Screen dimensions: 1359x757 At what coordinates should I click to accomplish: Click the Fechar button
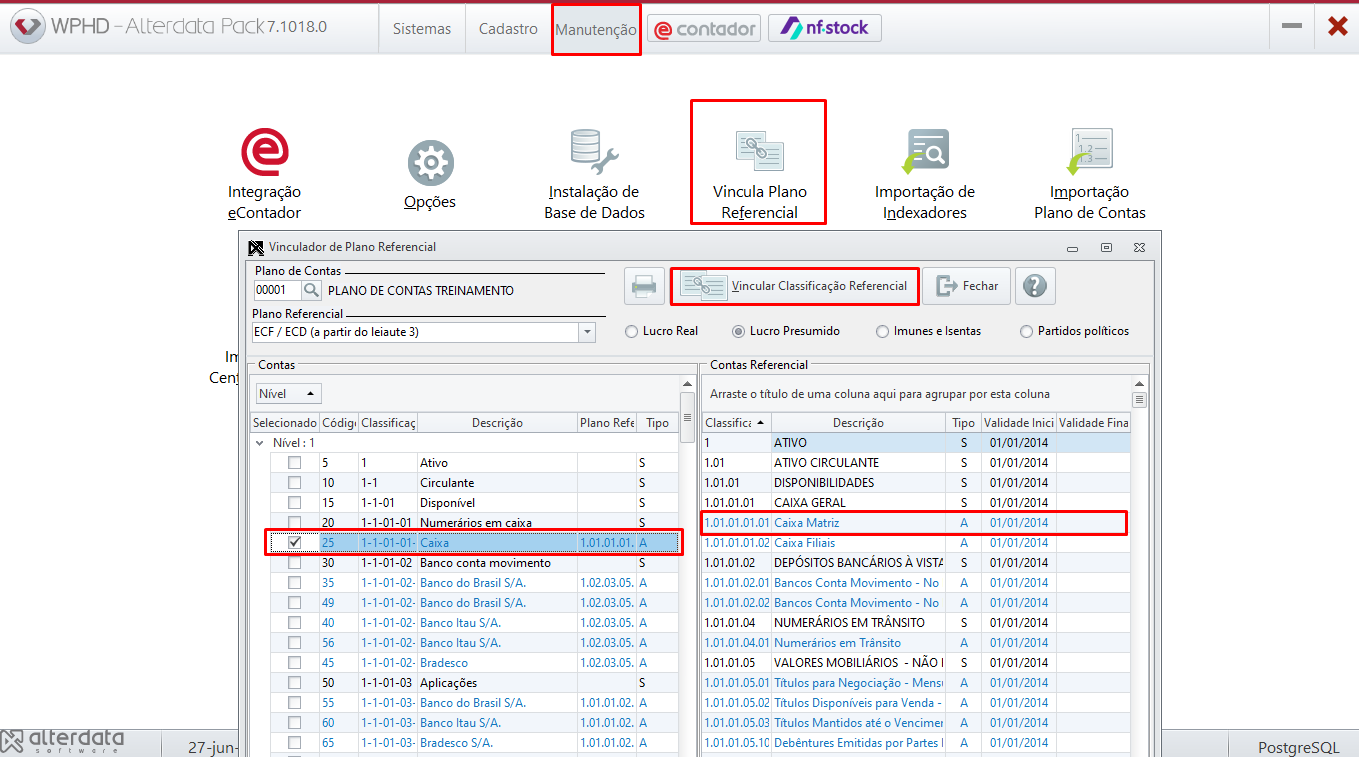967,286
